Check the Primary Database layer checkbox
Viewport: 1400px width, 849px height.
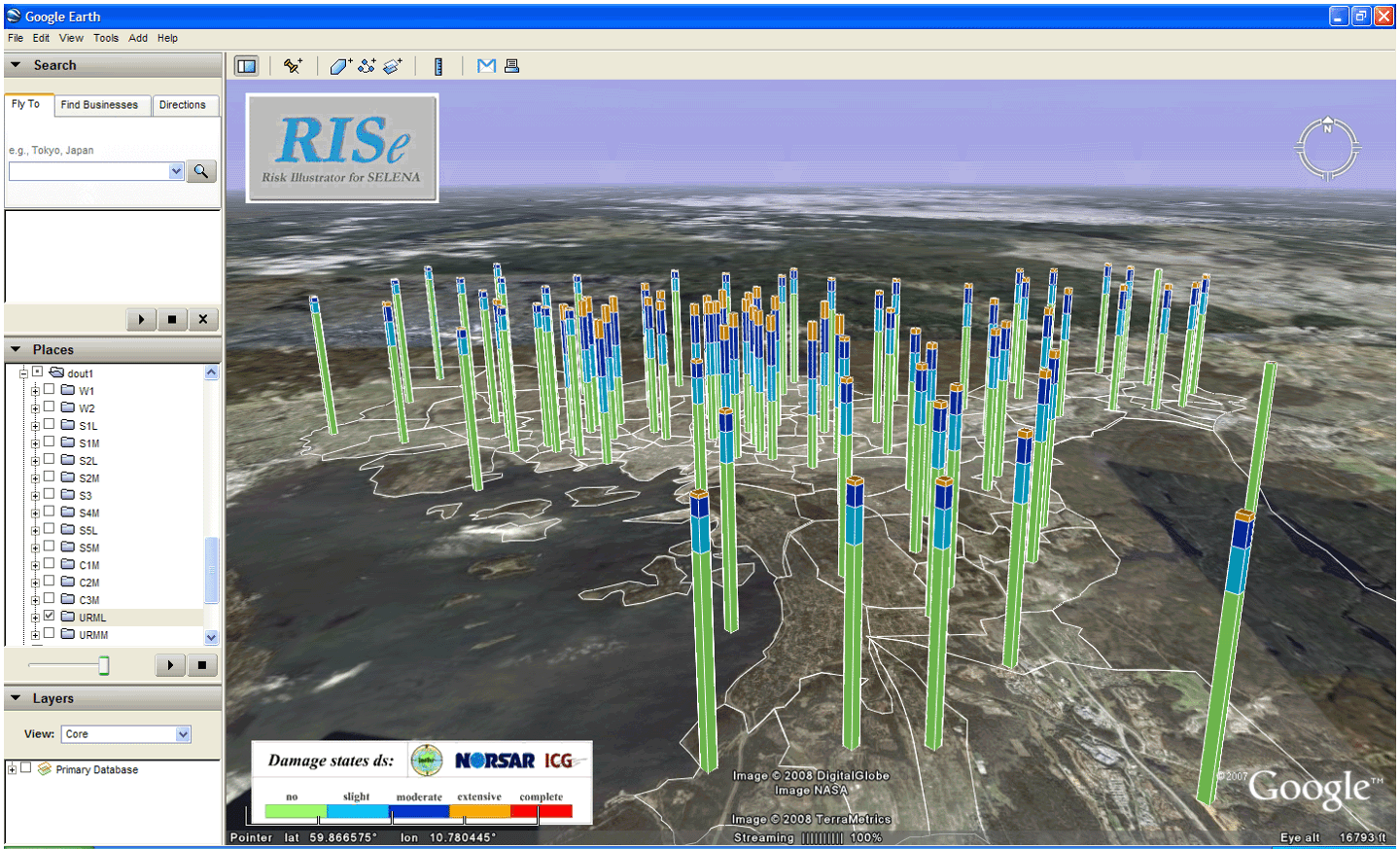click(x=26, y=768)
